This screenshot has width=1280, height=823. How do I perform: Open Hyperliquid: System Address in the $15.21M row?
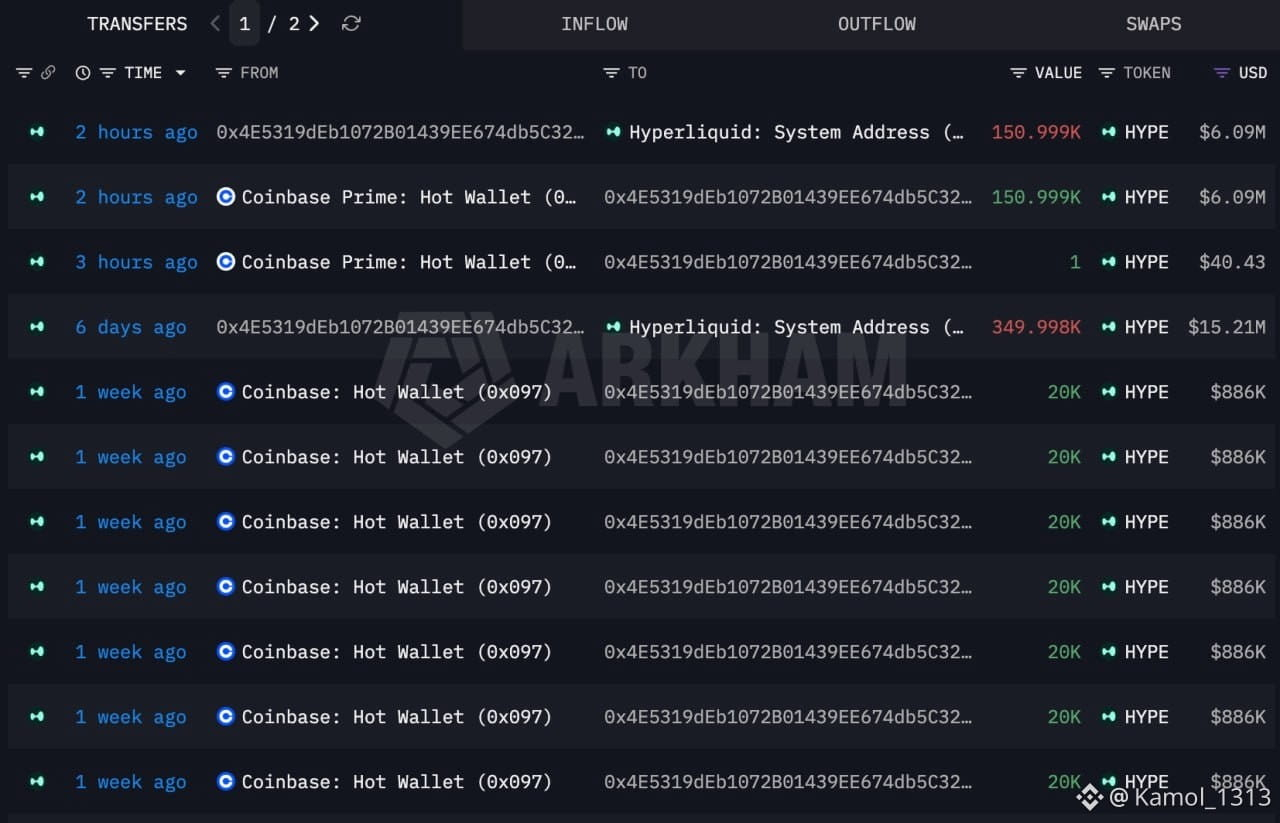pyautogui.click(x=796, y=327)
